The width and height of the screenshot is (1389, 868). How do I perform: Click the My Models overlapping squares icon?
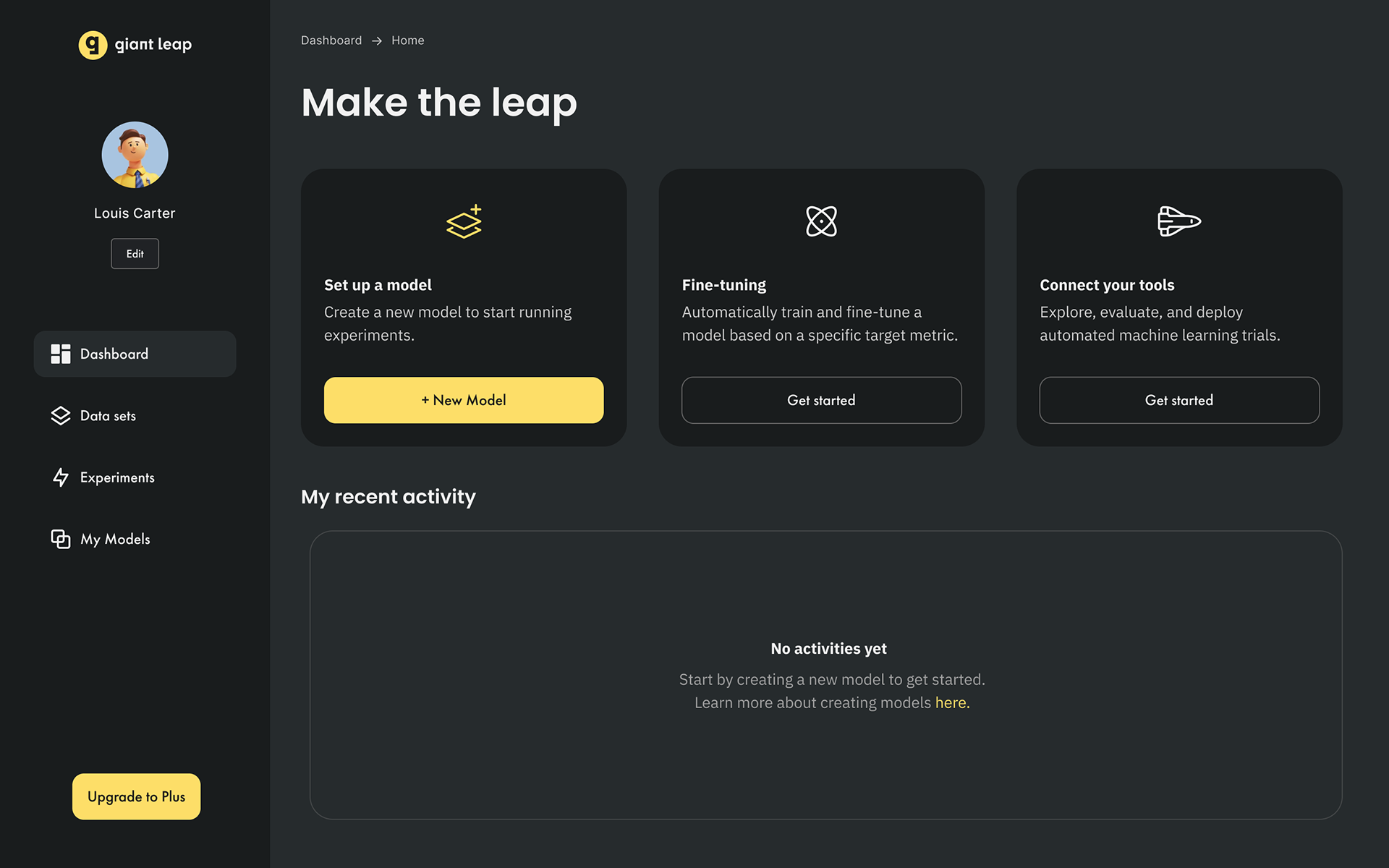pos(61,539)
